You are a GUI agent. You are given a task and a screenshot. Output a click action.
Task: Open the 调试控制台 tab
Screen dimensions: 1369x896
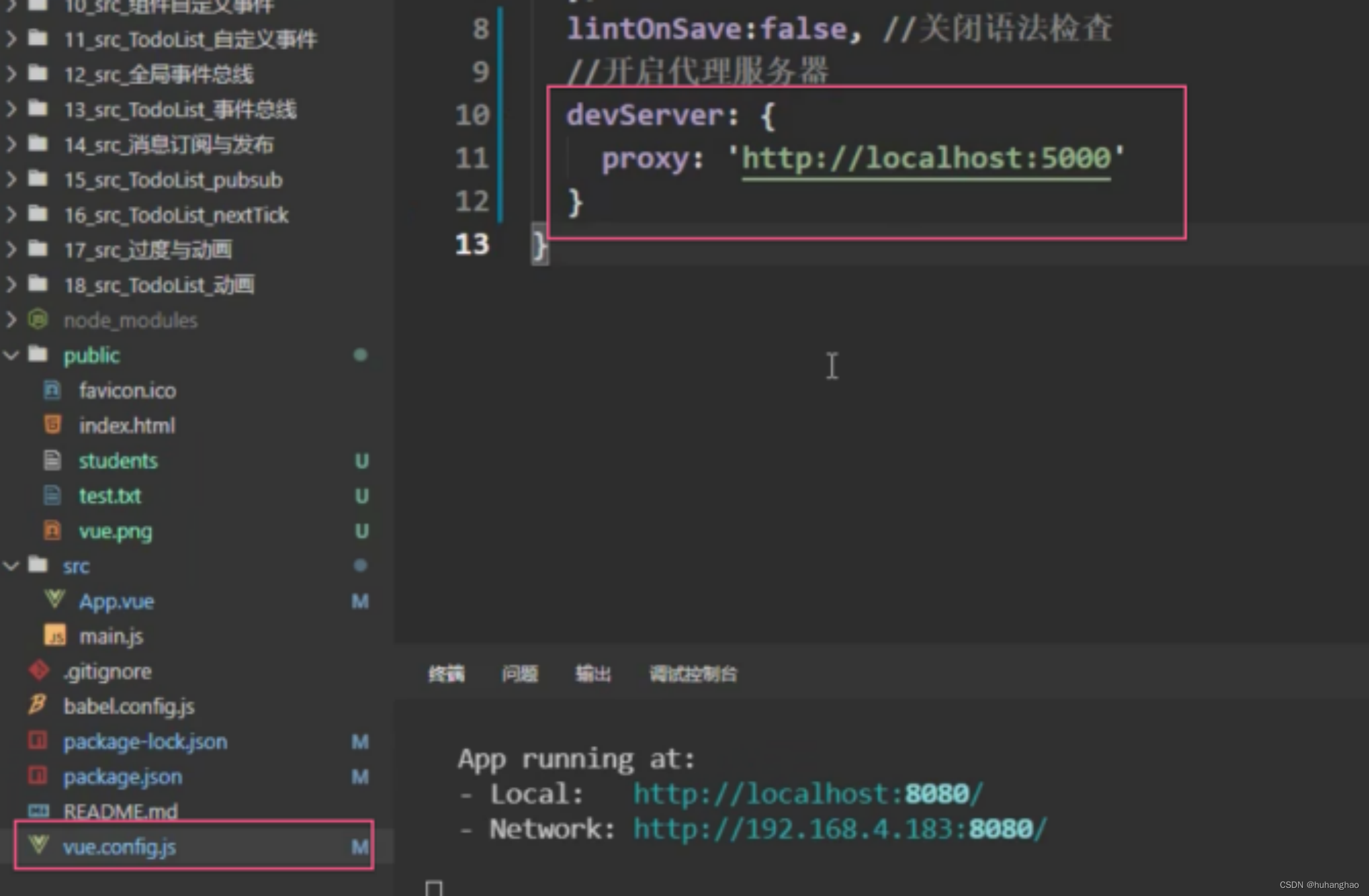693,674
